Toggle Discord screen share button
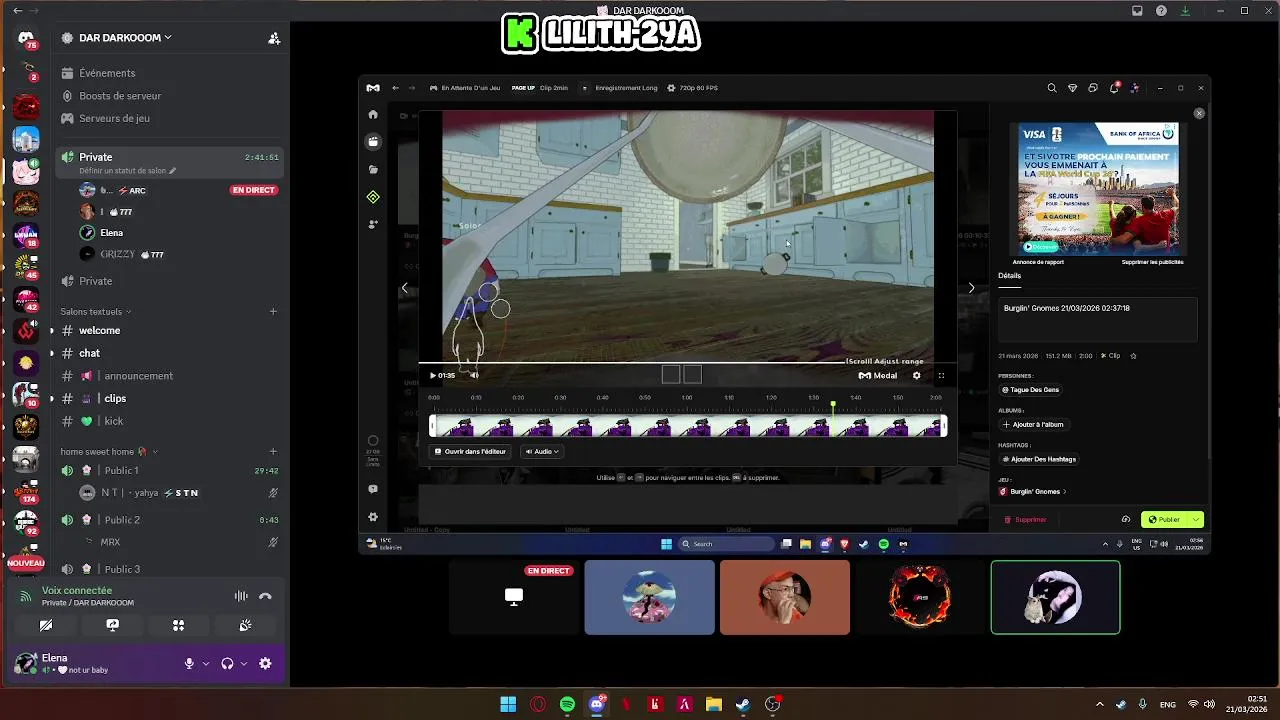The image size is (1280, 720). coord(112,625)
